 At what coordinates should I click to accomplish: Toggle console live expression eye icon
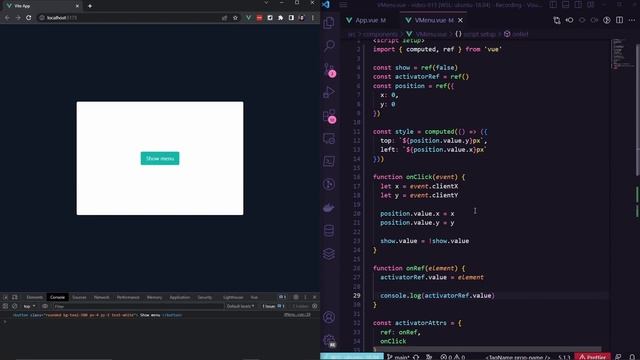point(45,306)
